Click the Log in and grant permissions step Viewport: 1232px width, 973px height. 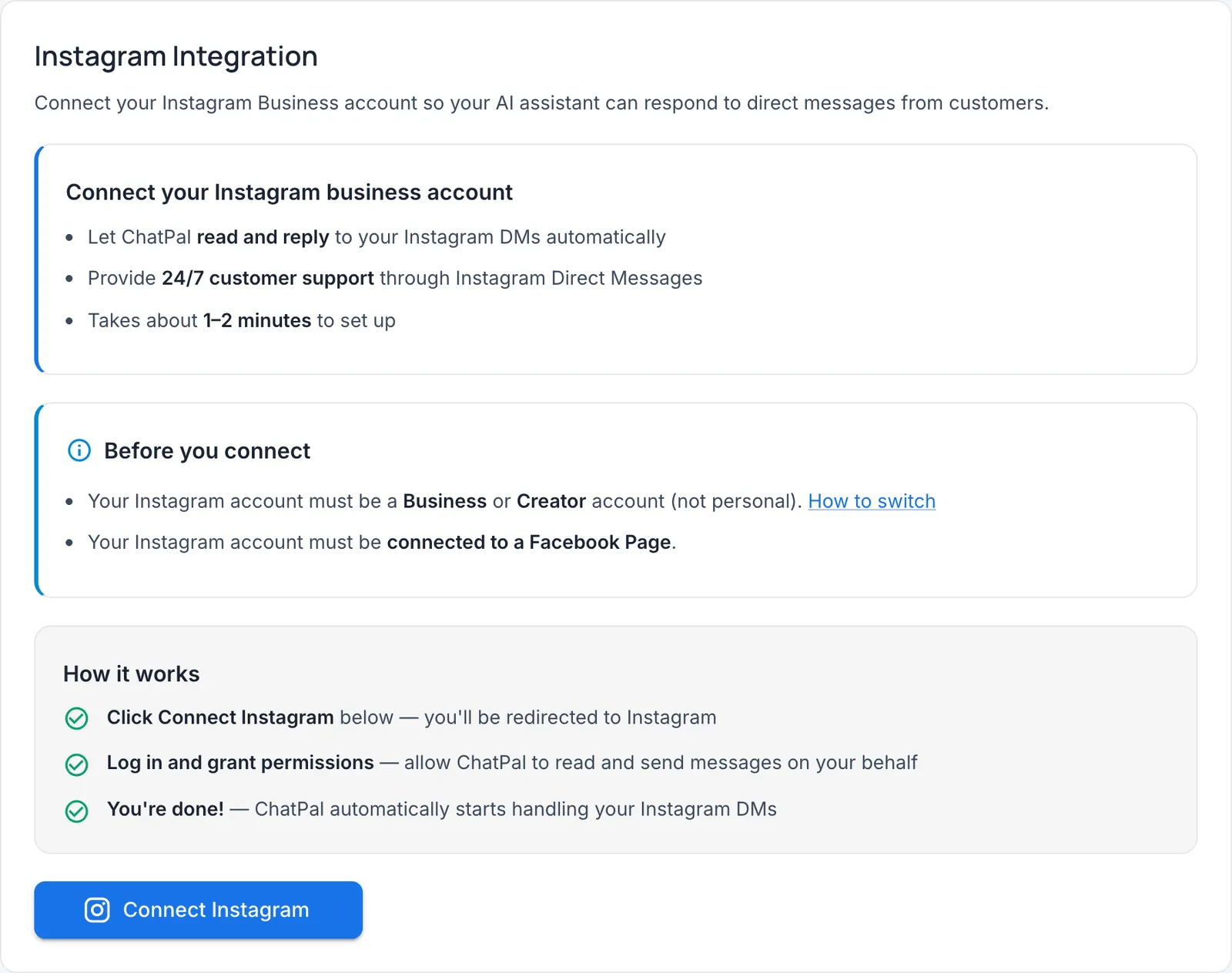(512, 763)
